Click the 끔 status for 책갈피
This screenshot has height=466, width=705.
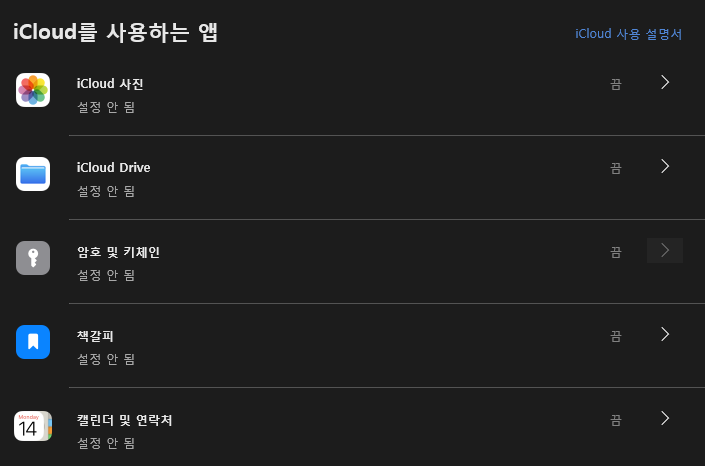point(616,336)
